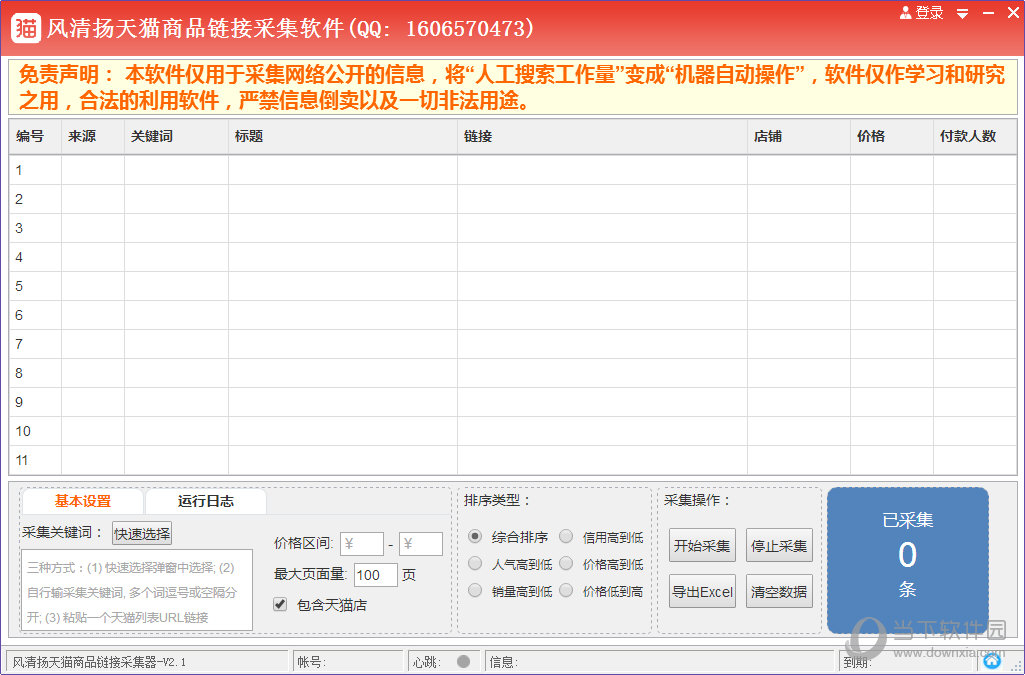Click the 最大页面量 input field

tap(375, 575)
